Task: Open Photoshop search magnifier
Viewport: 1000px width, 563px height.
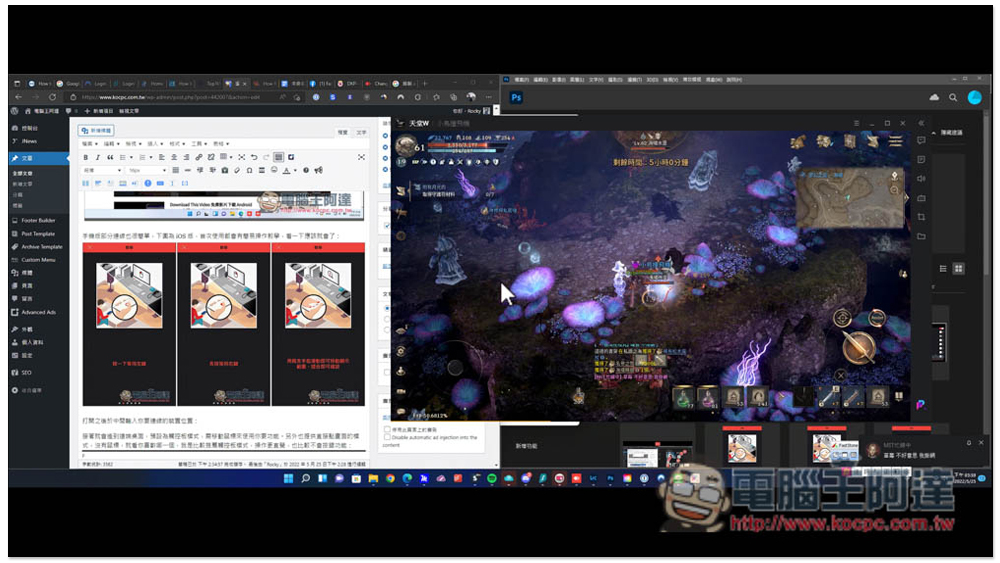Action: (x=953, y=98)
